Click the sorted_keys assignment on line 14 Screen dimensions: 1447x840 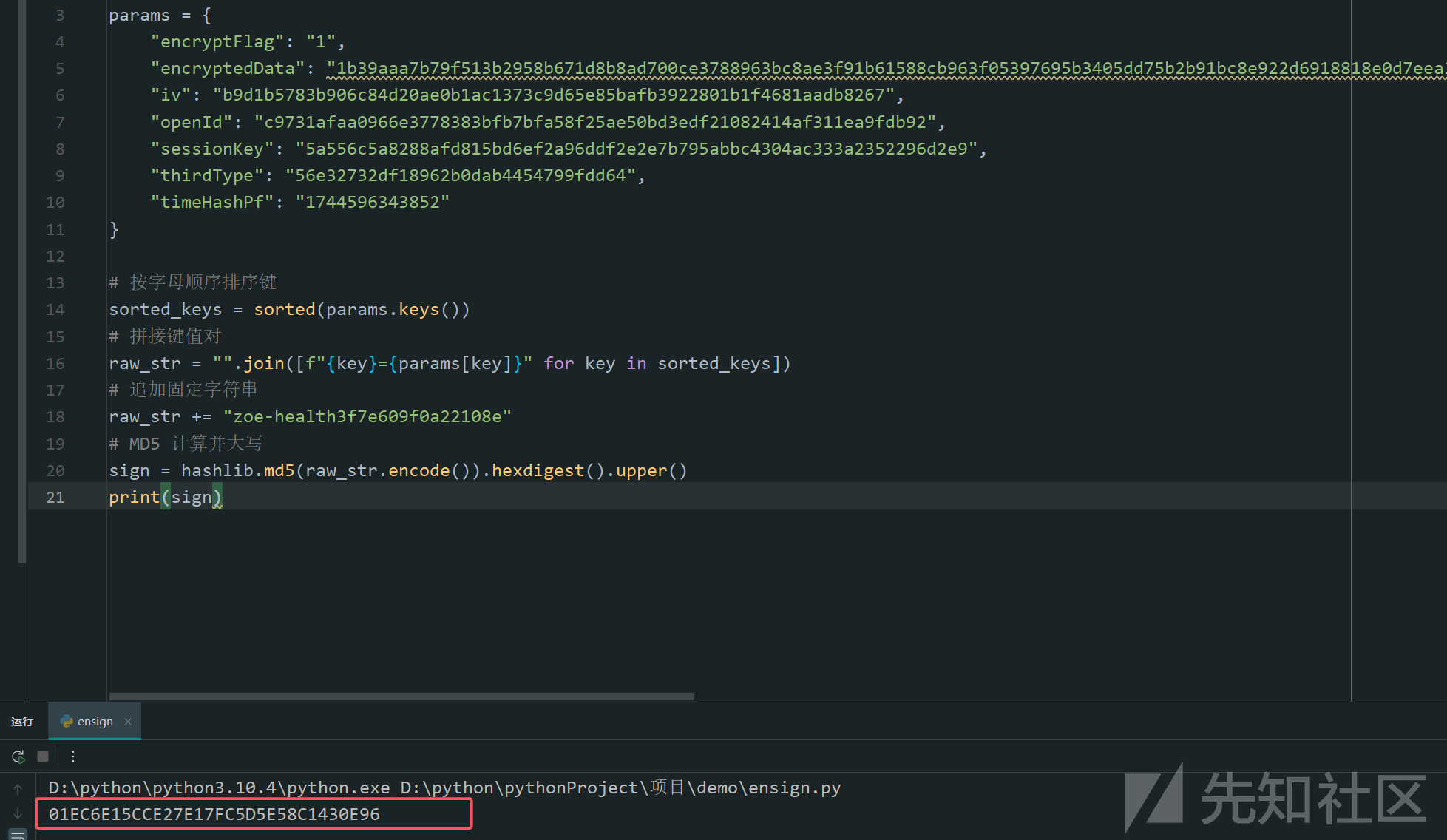pyautogui.click(x=166, y=310)
